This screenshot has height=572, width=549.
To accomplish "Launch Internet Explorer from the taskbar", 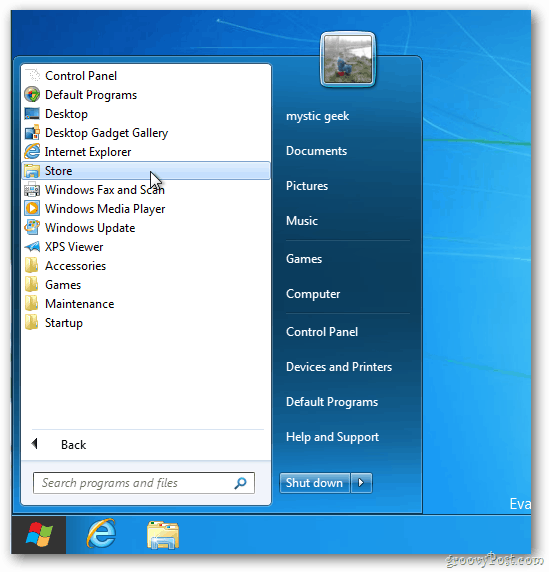I will (101, 534).
